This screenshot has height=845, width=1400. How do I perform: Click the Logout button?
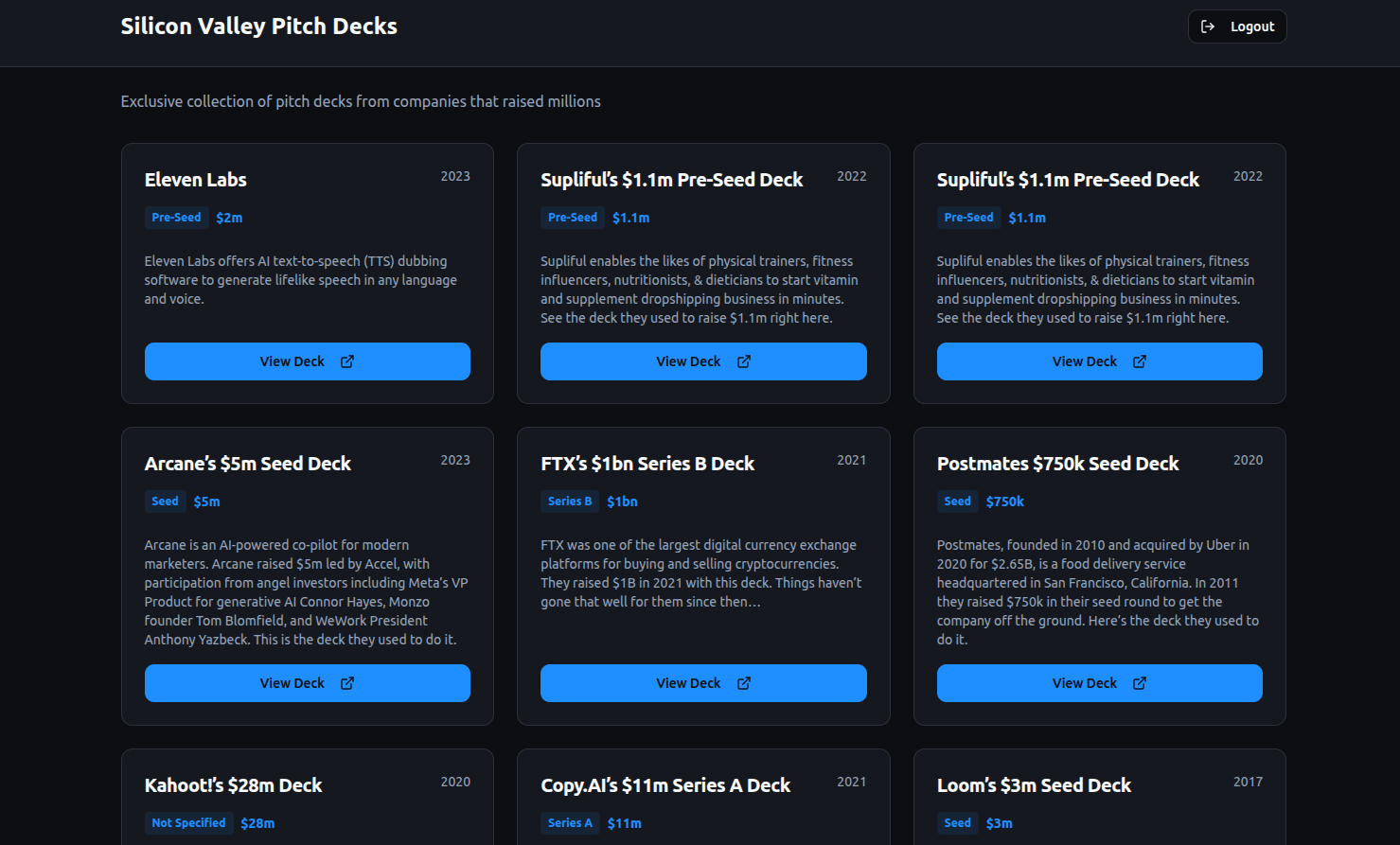(x=1236, y=26)
